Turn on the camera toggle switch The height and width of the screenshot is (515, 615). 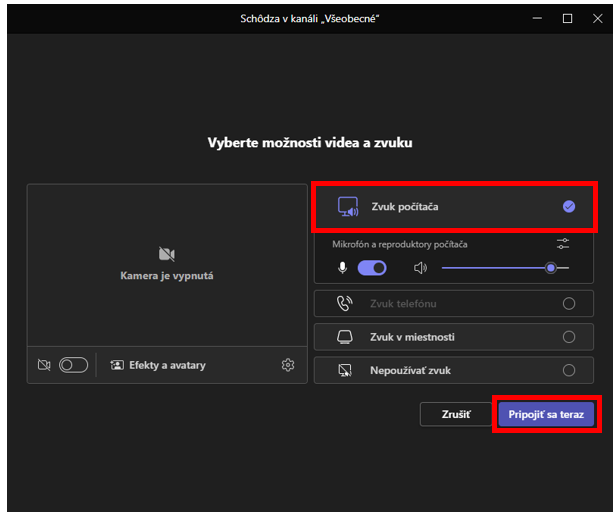pos(73,365)
